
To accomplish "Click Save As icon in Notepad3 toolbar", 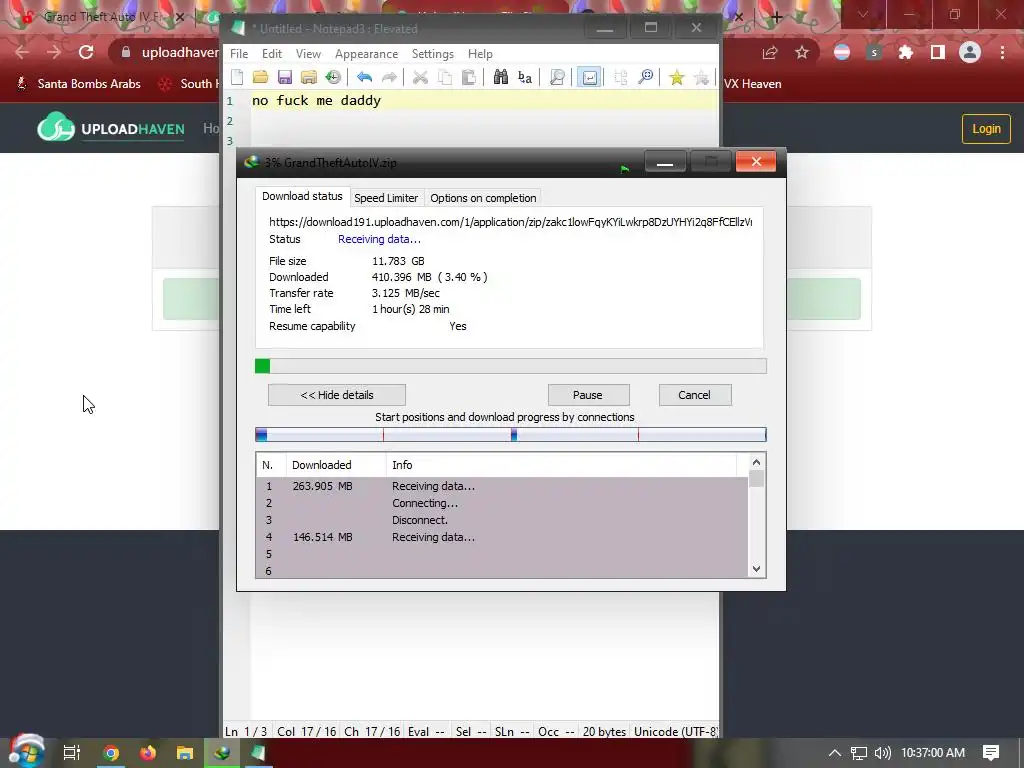I will click(x=309, y=78).
